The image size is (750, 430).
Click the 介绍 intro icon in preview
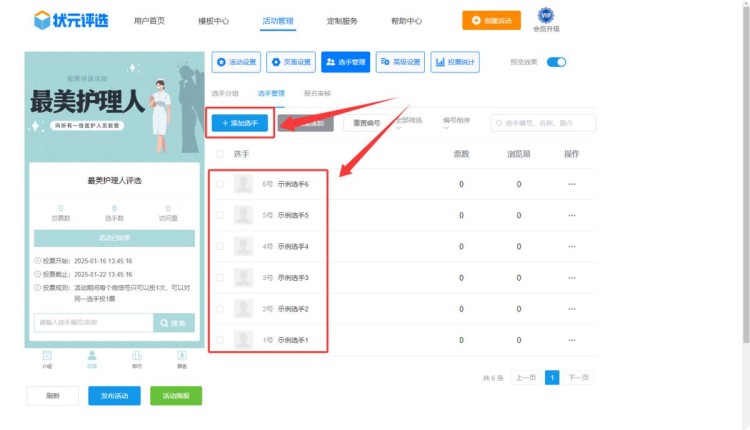coord(47,357)
